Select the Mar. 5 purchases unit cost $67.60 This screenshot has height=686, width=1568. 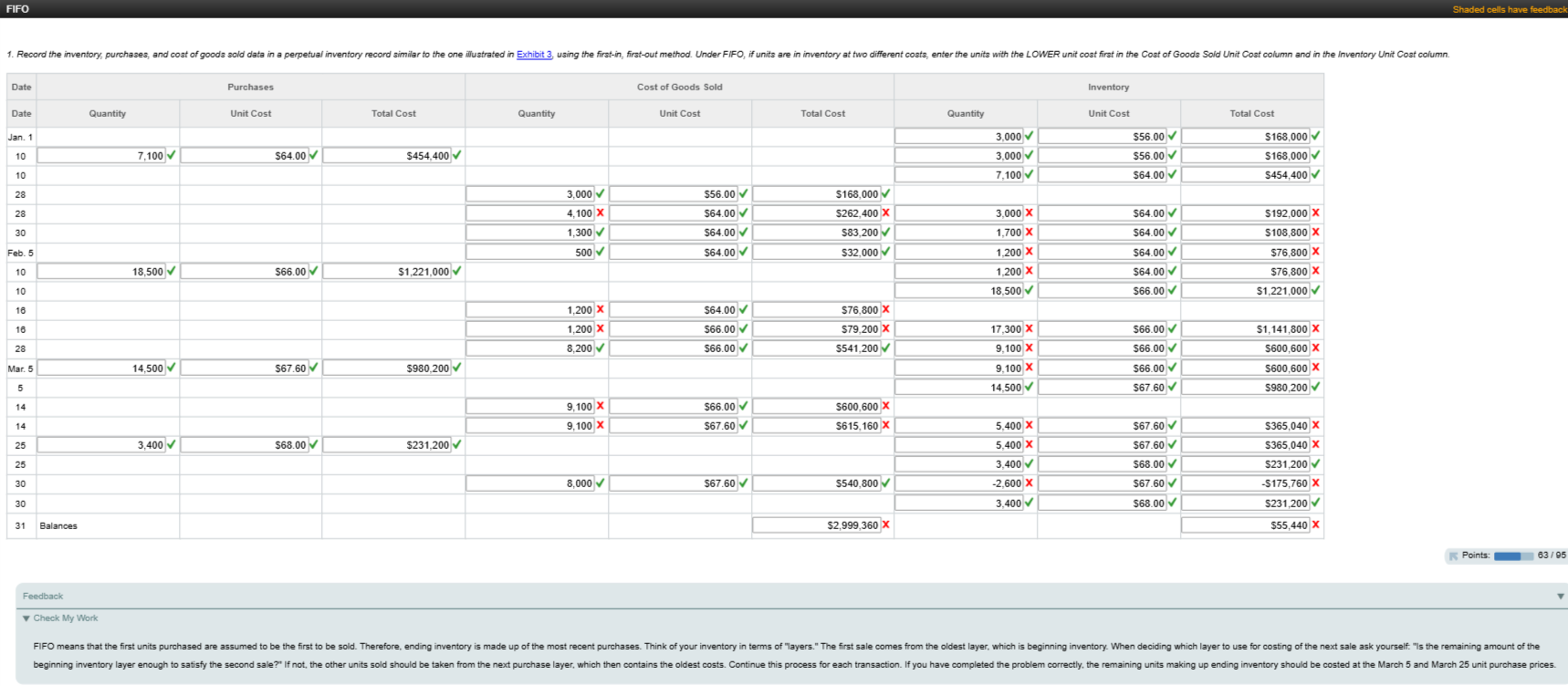pyautogui.click(x=245, y=369)
